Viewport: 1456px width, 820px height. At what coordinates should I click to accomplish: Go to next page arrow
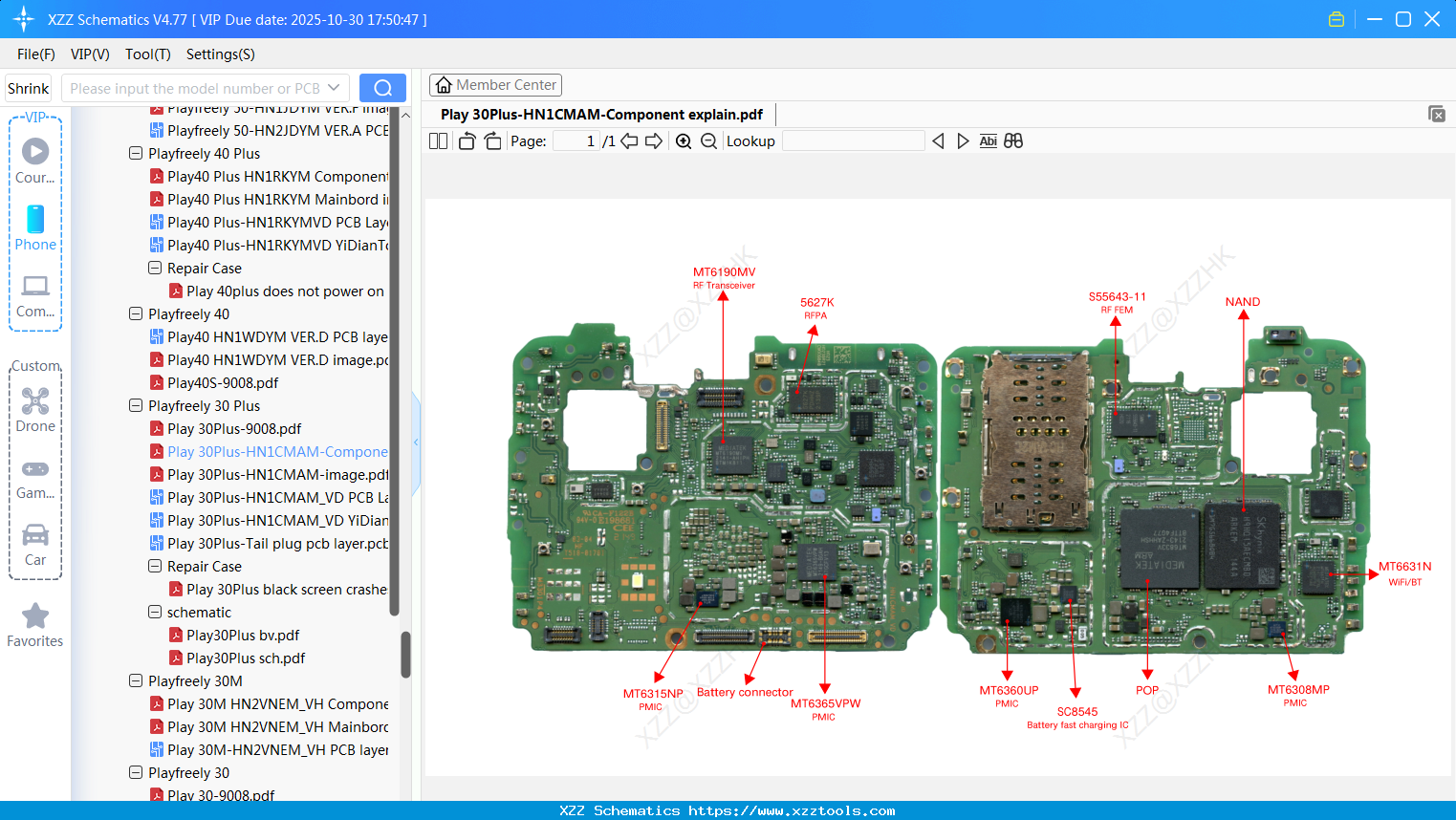[654, 141]
